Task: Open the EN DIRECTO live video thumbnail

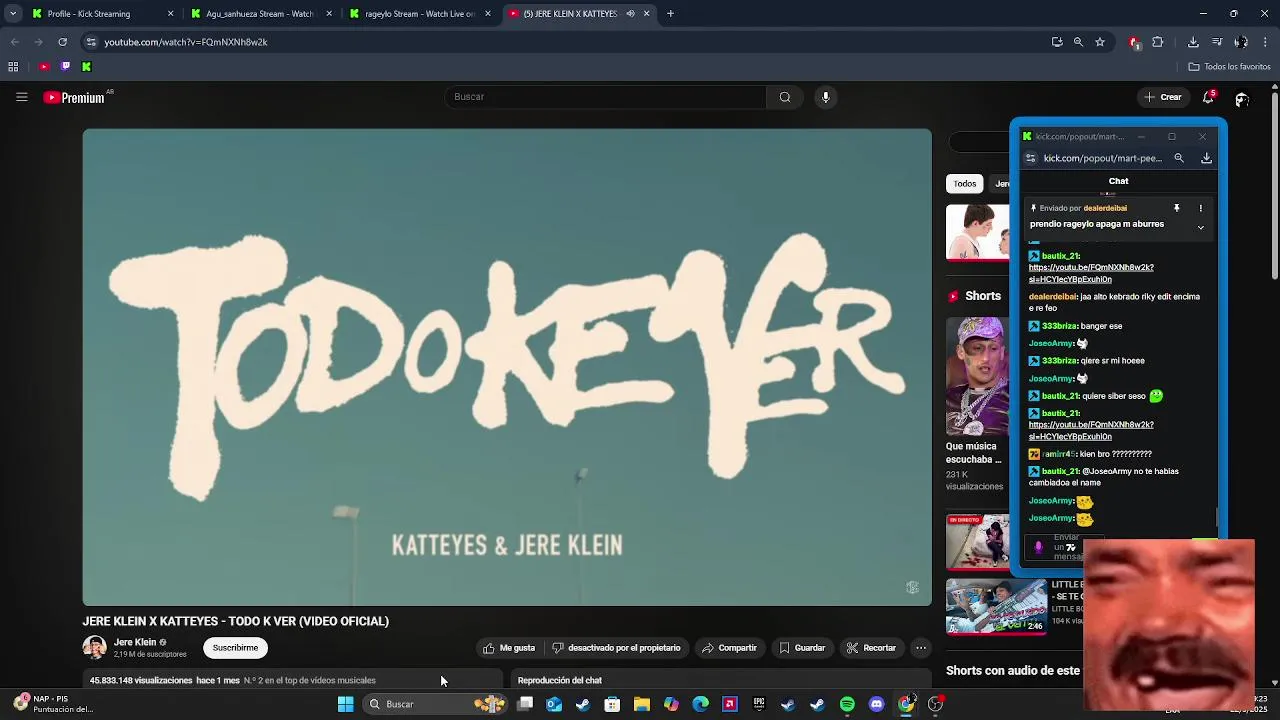Action: point(977,541)
